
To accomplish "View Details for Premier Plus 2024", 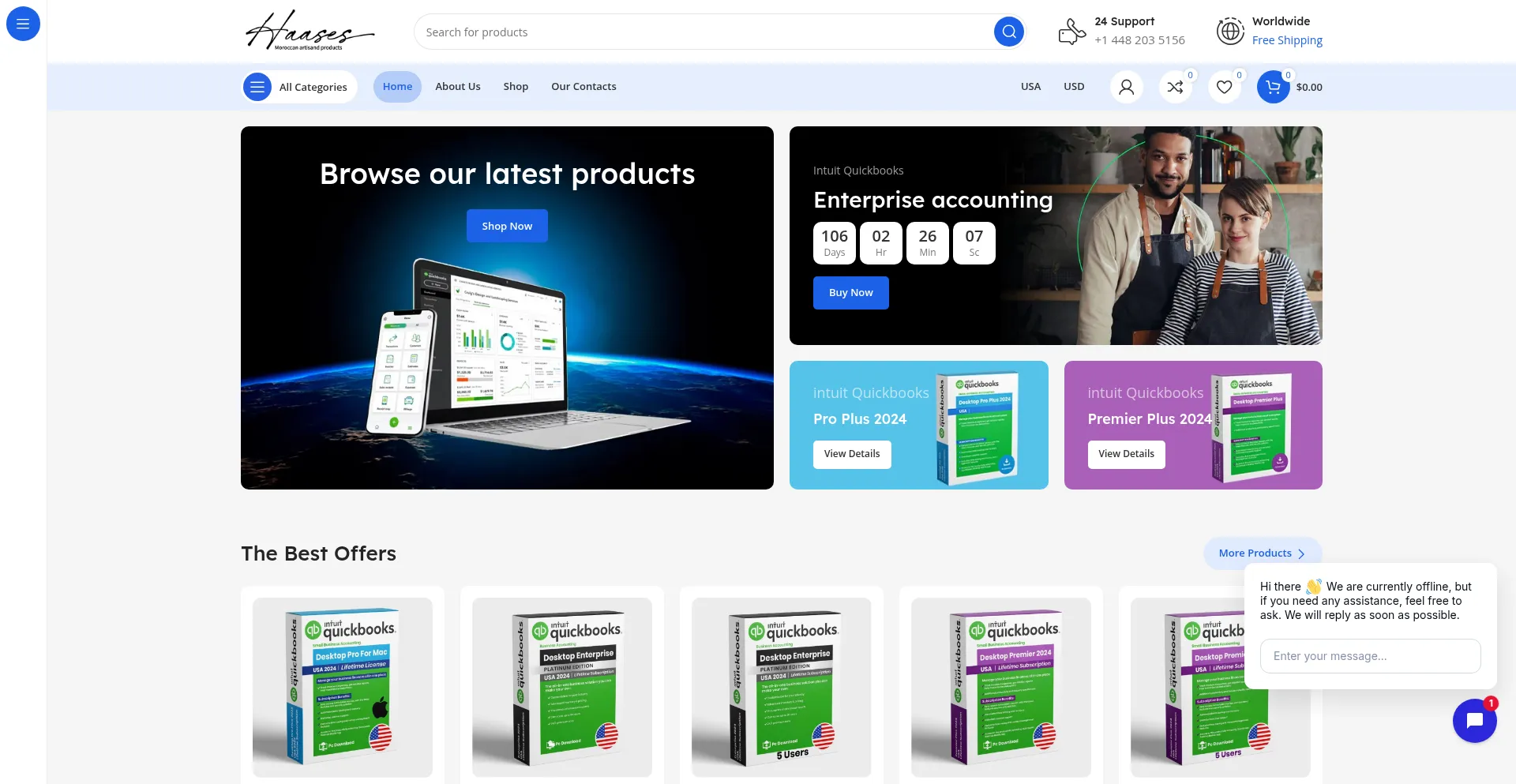I will coord(1126,454).
